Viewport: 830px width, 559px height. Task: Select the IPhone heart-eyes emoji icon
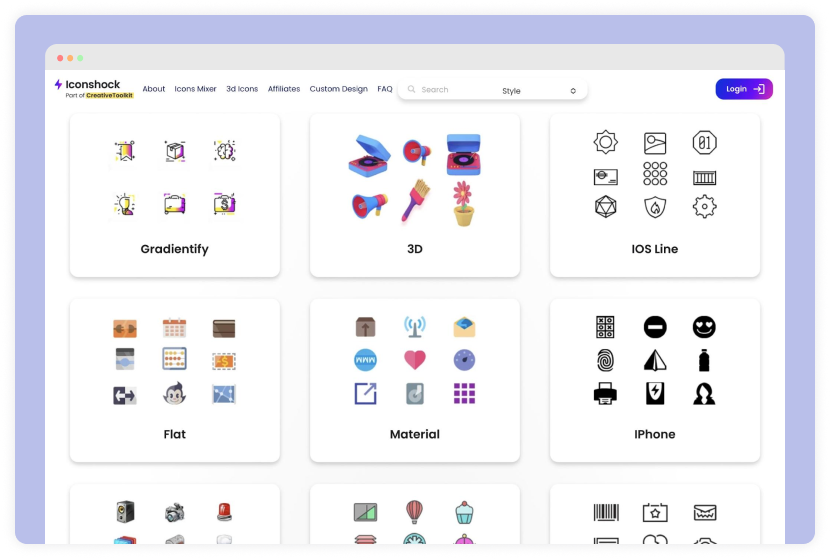tap(704, 327)
